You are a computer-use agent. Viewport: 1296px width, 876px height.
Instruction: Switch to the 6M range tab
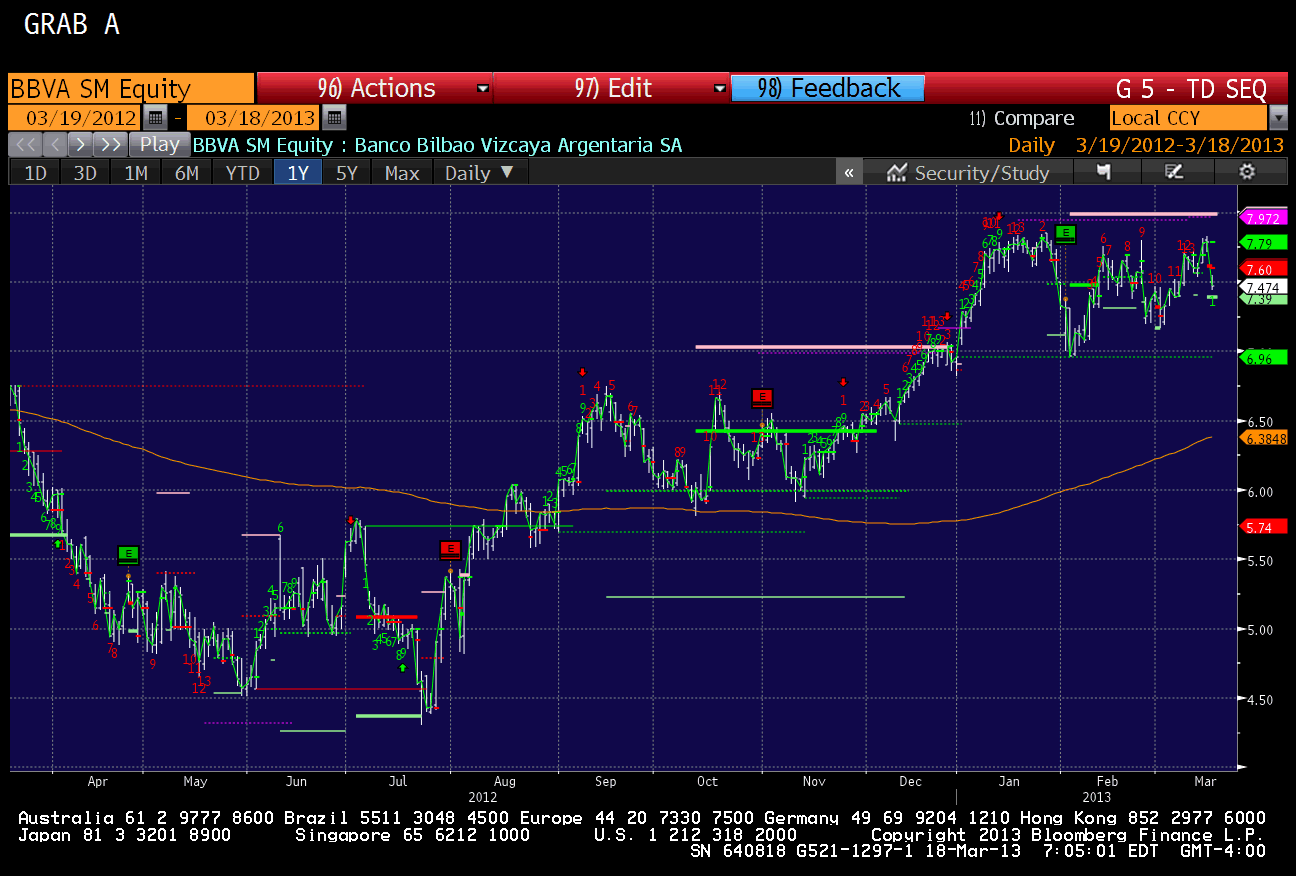click(187, 172)
